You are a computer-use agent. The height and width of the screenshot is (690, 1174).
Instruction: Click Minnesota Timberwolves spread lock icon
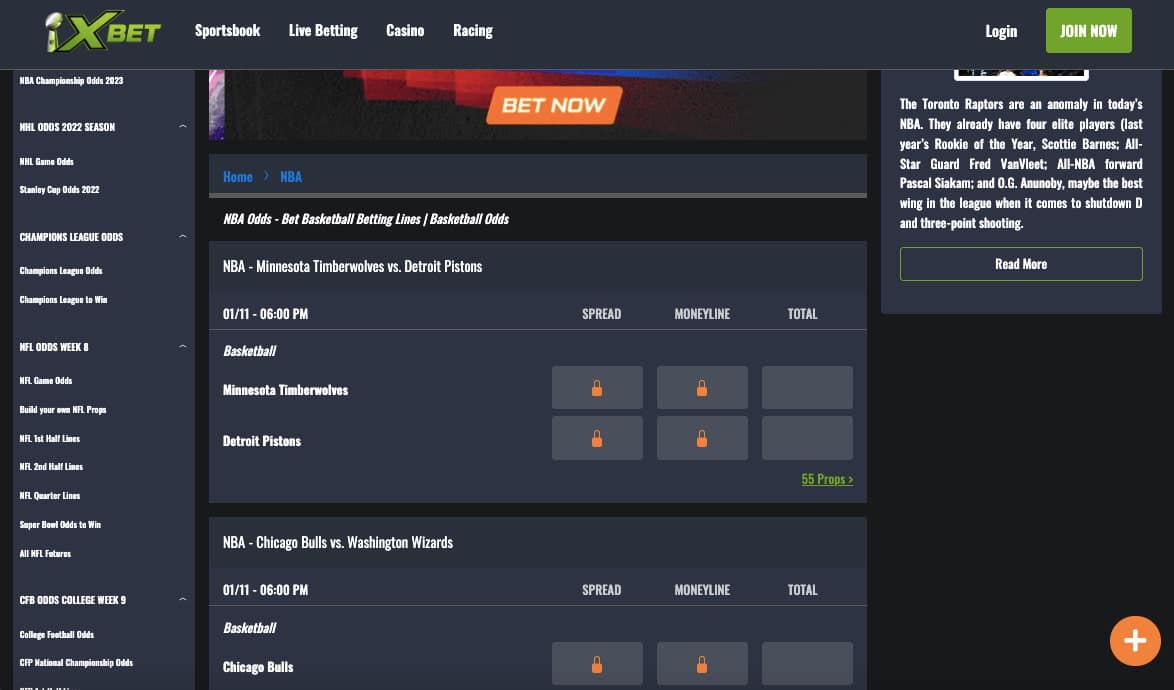point(597,388)
